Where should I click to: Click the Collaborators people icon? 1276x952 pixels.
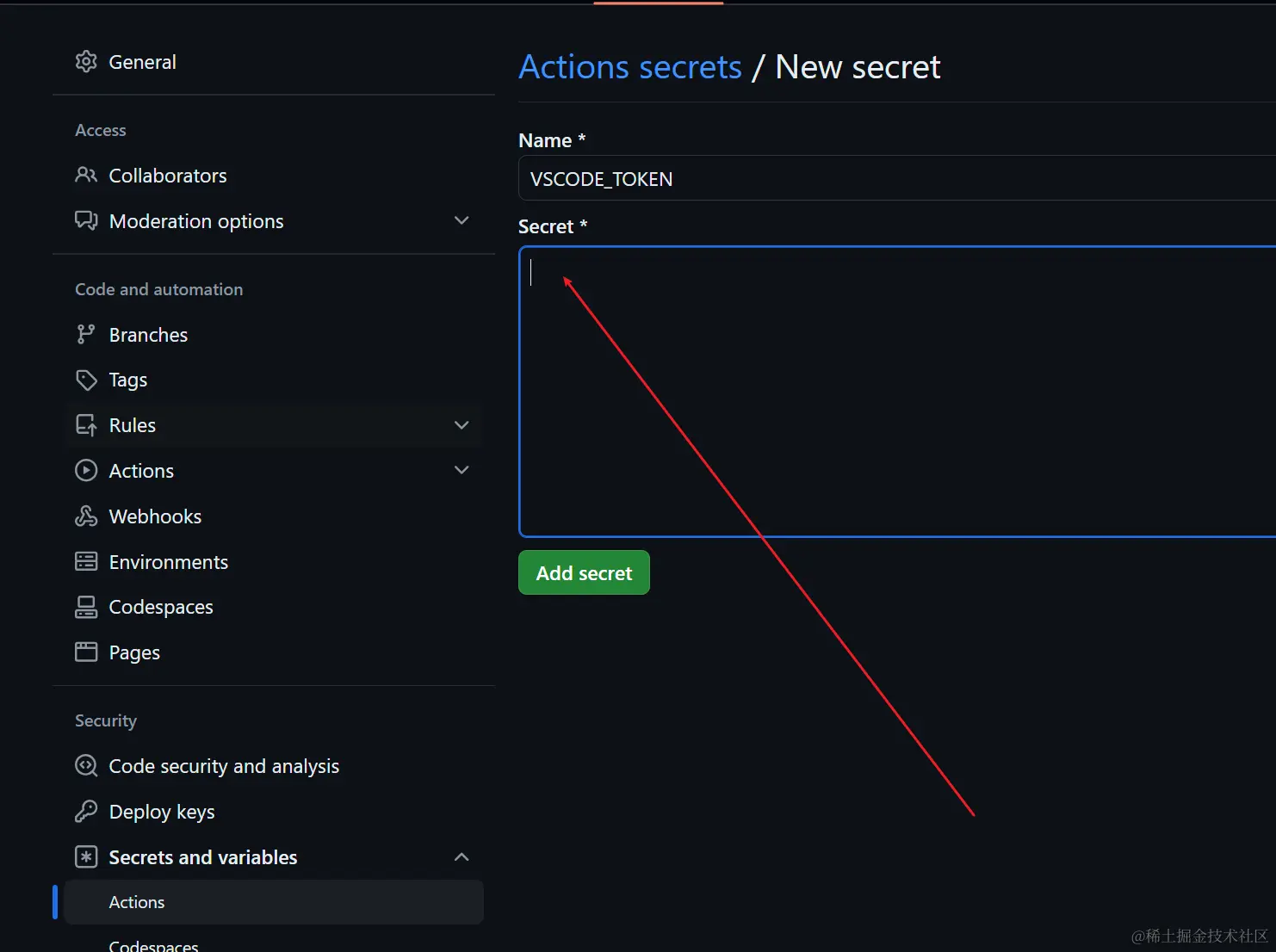point(86,176)
